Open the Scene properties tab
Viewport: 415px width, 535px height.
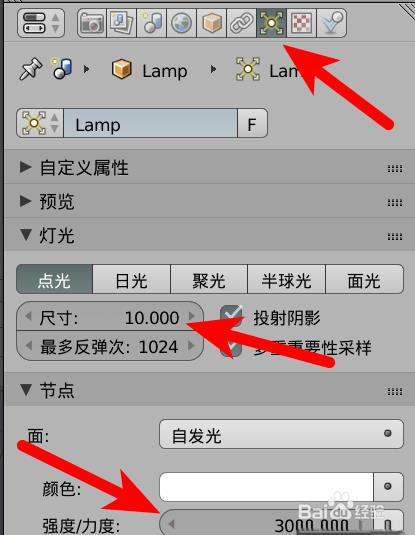click(152, 23)
